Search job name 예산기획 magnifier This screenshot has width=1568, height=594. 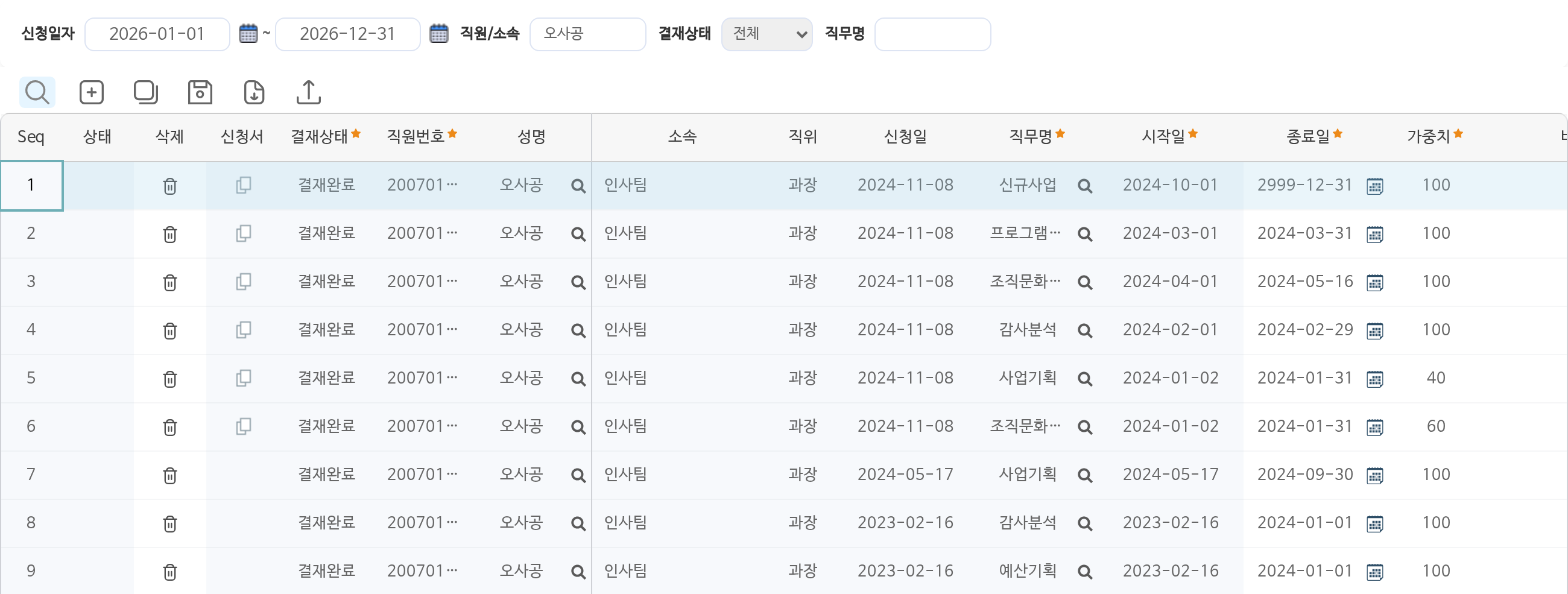tap(1085, 572)
